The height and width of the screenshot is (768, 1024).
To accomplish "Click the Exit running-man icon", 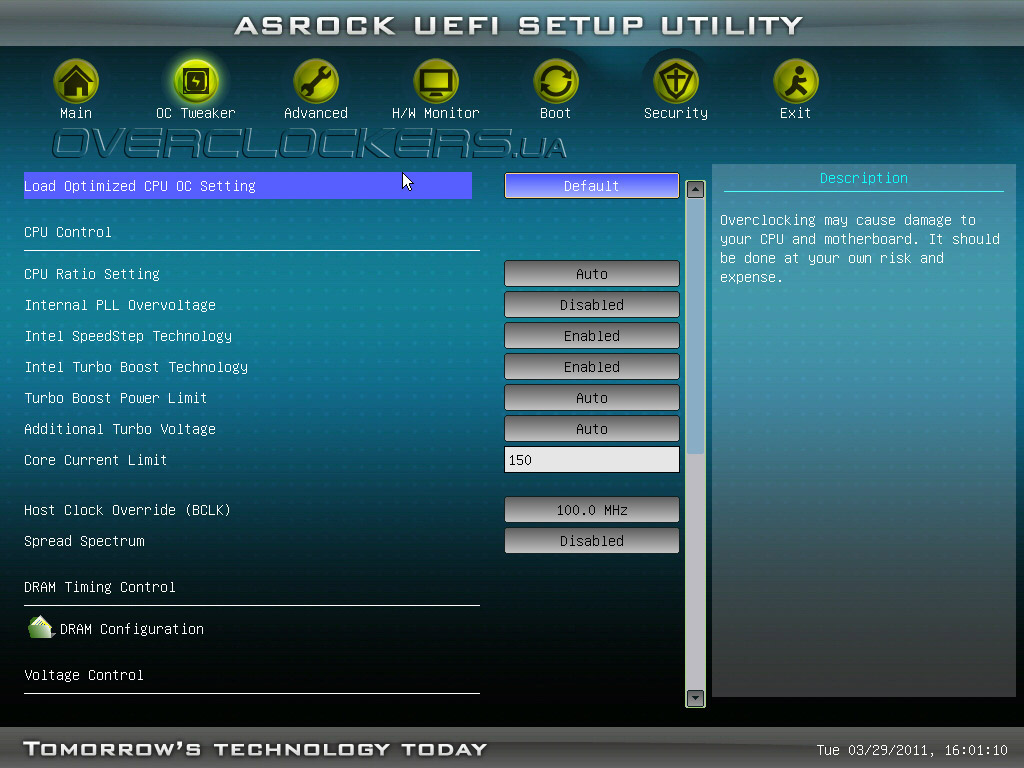I will 795,82.
